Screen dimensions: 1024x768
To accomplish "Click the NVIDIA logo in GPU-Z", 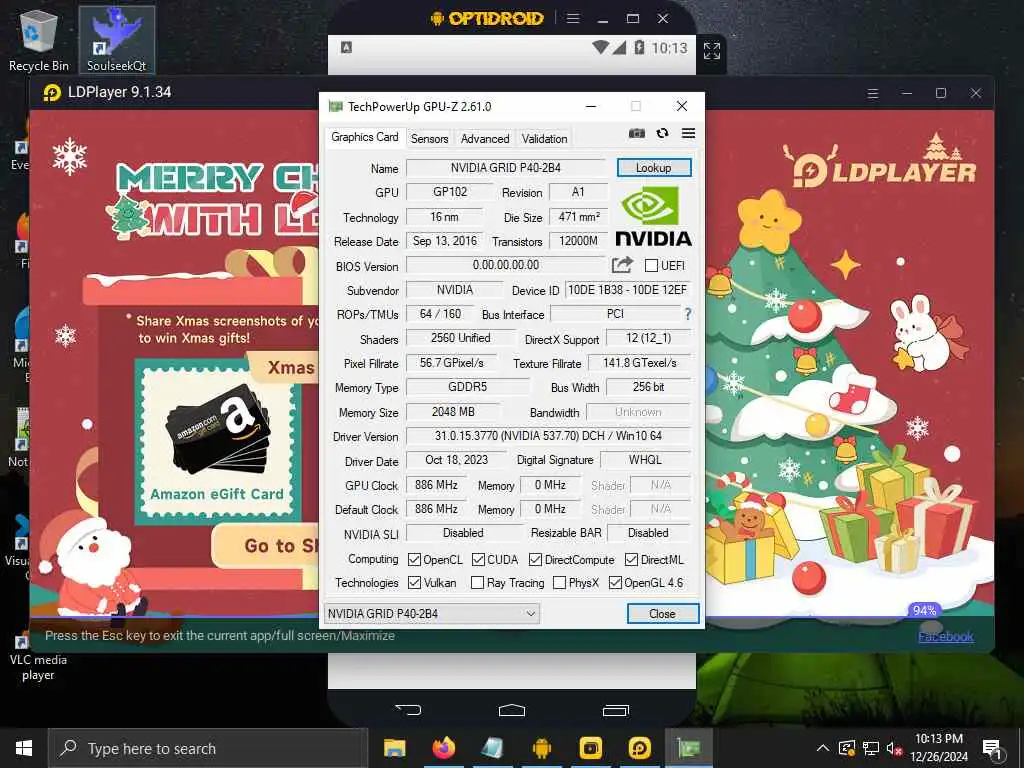I will 653,216.
